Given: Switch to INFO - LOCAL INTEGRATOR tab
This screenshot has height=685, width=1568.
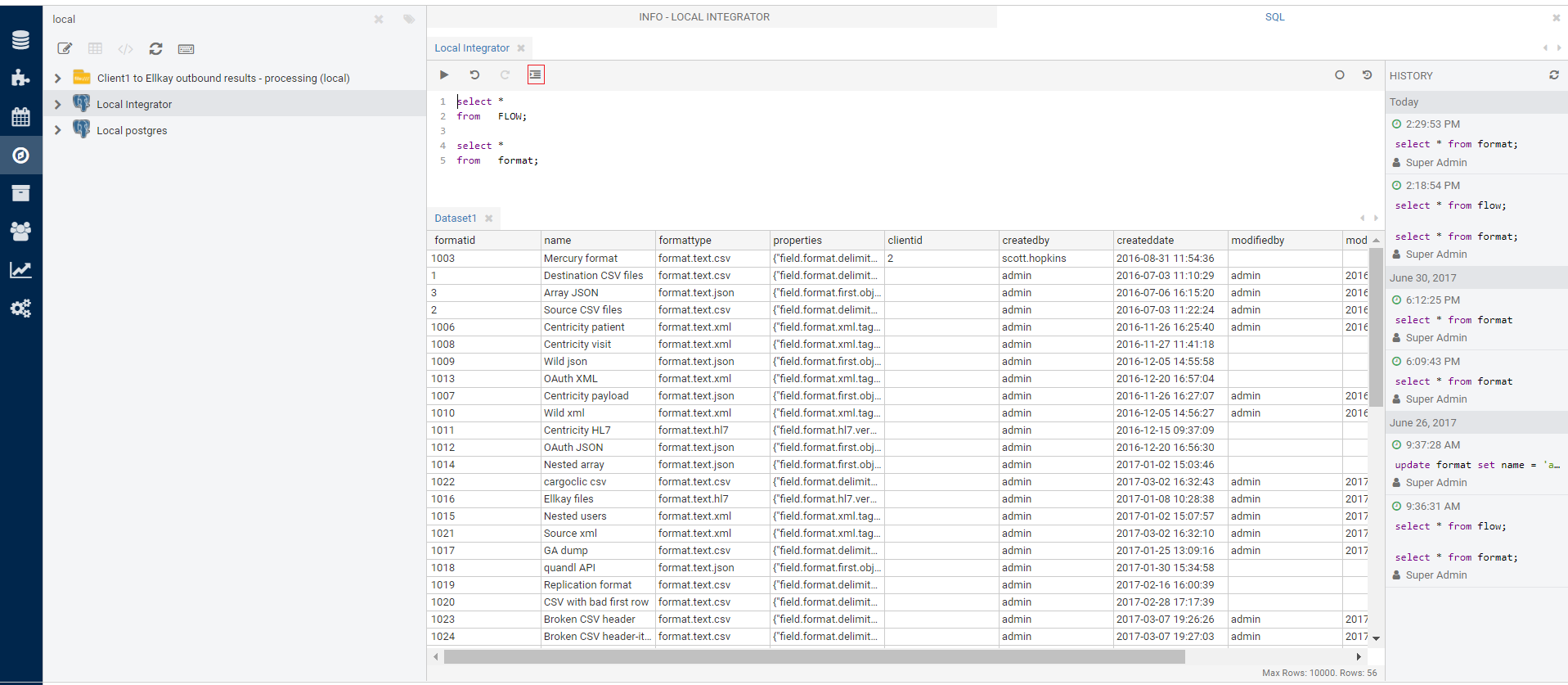Looking at the screenshot, I should [x=704, y=16].
